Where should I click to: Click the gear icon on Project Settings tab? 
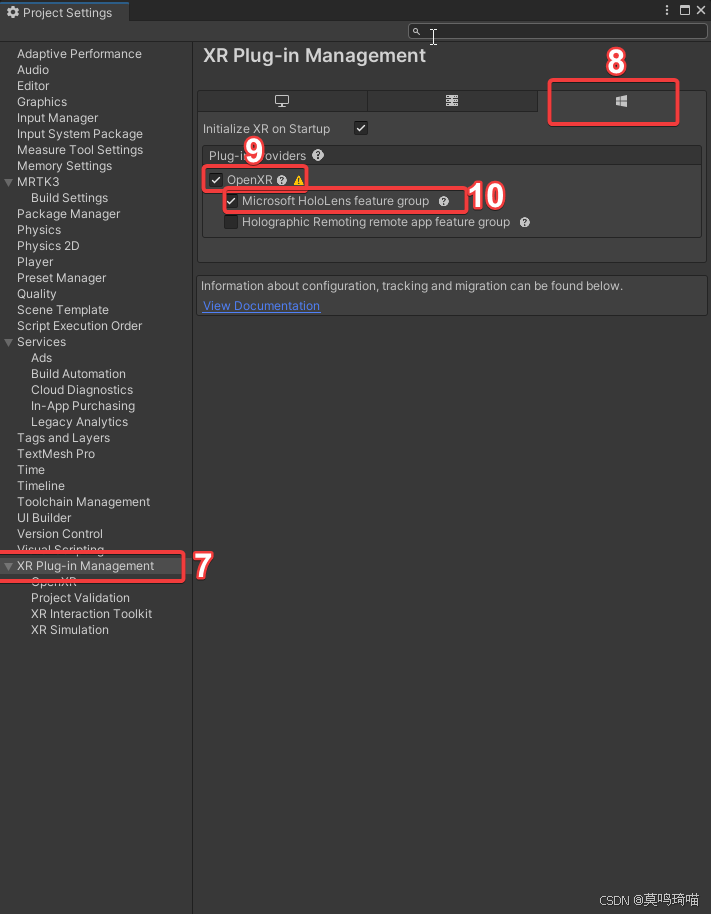coord(13,12)
